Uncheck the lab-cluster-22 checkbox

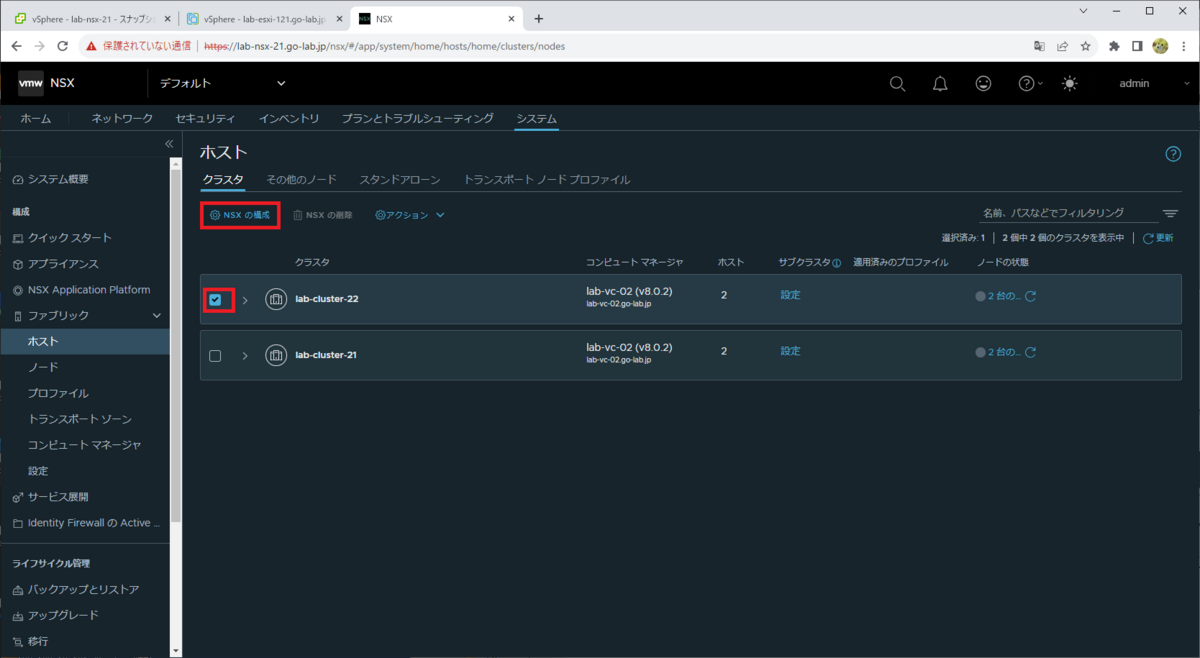[x=215, y=300]
